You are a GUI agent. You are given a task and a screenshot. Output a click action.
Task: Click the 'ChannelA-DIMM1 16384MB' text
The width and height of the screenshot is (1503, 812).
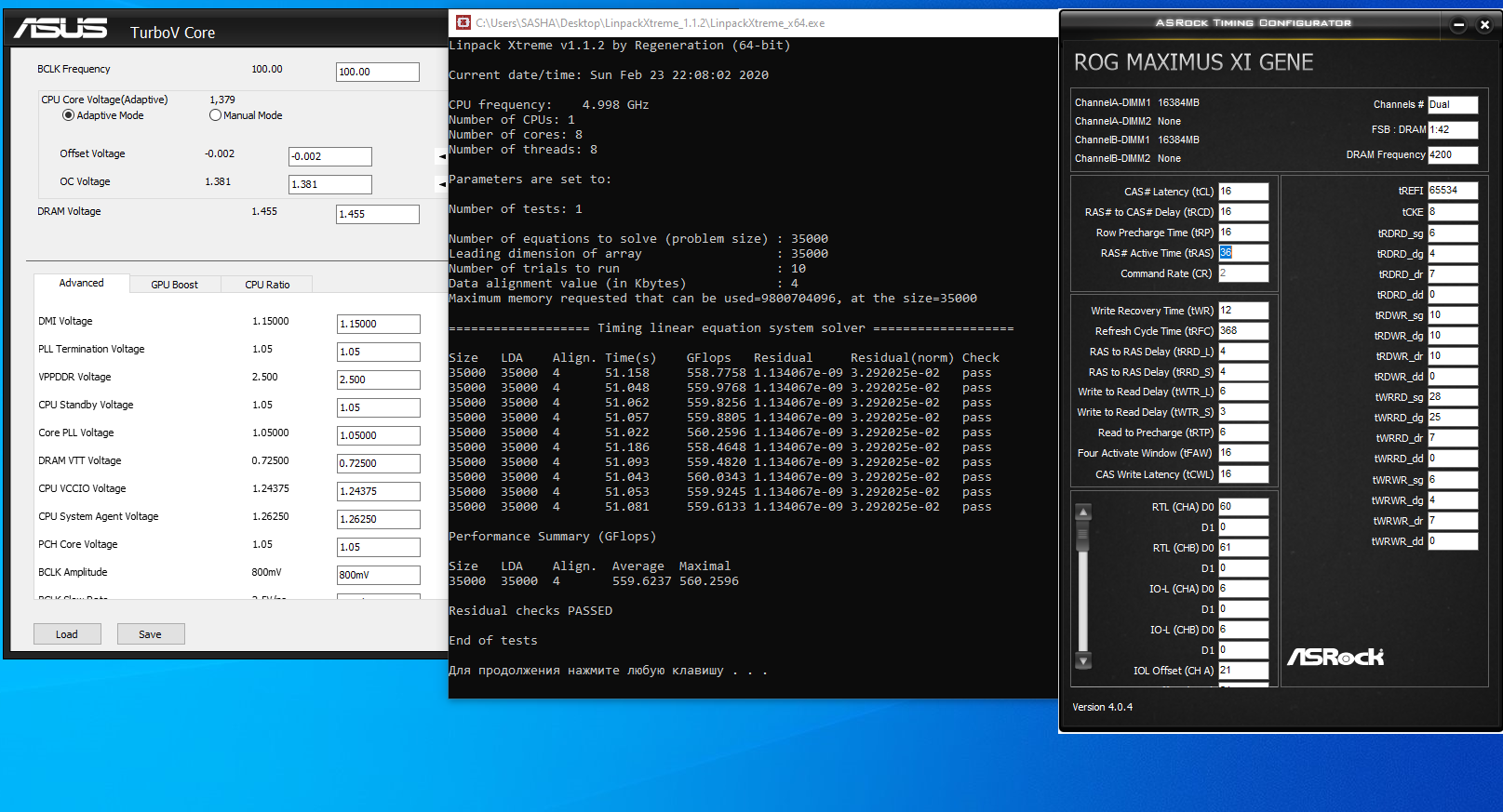1137,102
